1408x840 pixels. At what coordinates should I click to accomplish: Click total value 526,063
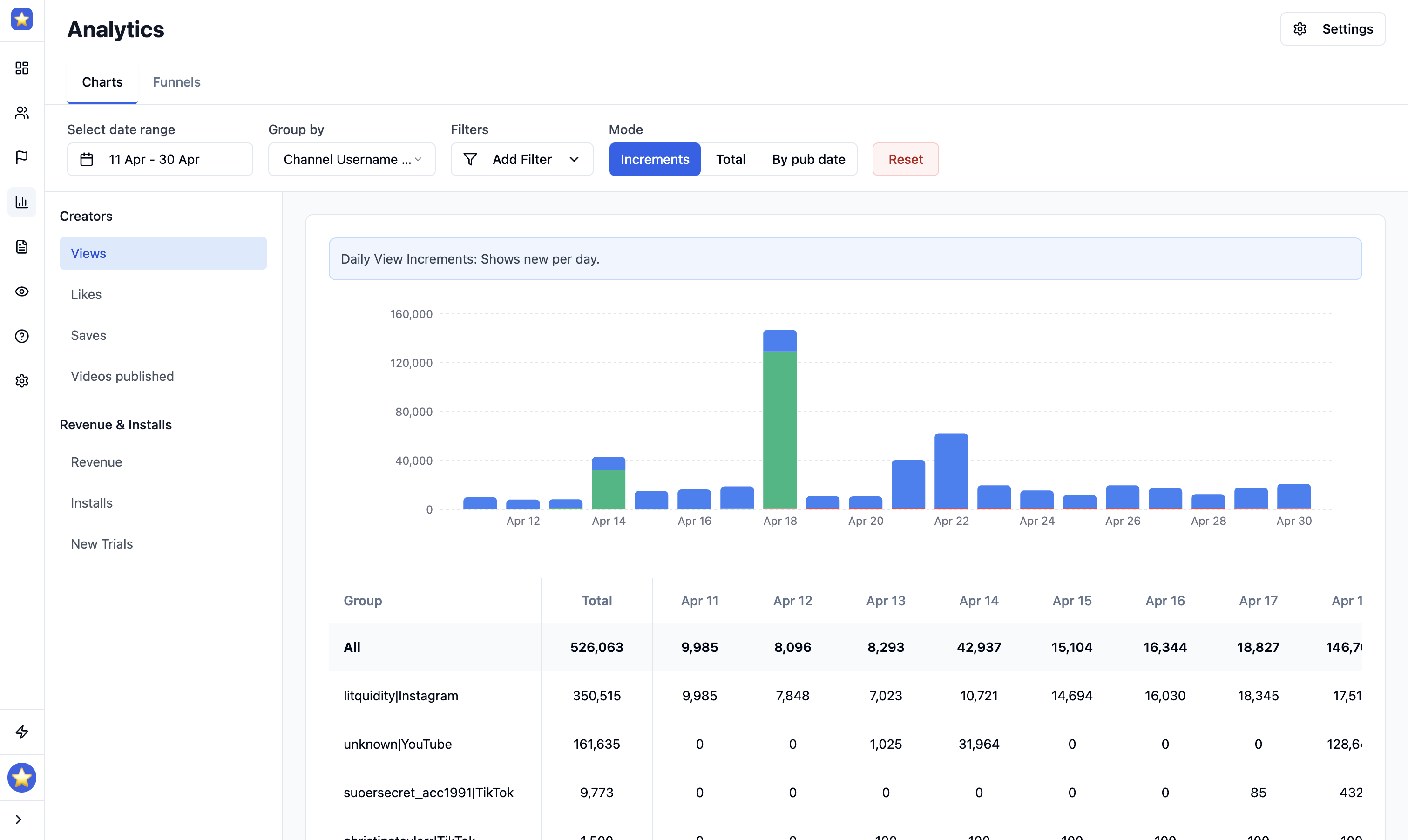(596, 647)
